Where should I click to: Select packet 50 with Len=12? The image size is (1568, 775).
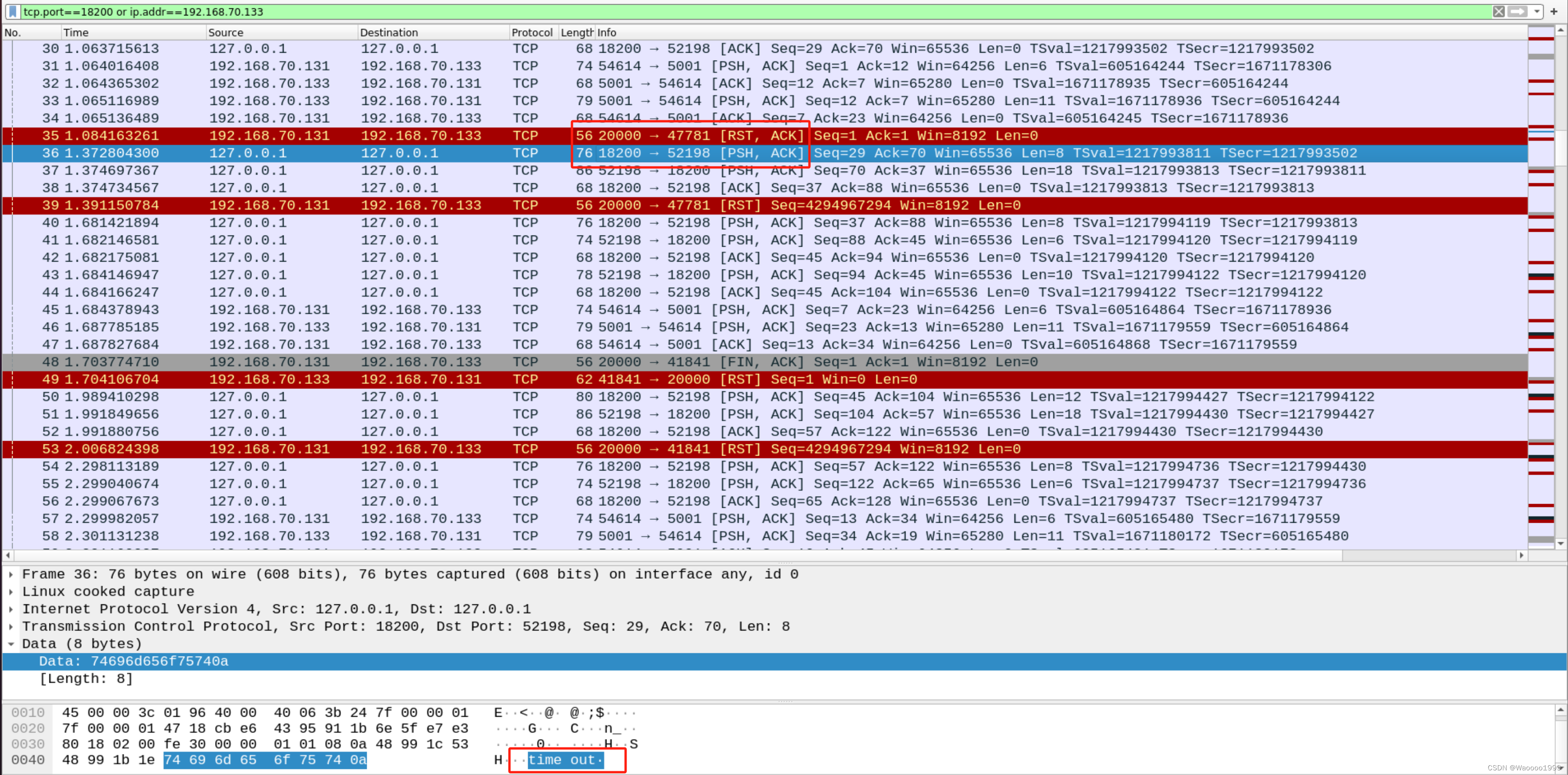click(x=765, y=397)
